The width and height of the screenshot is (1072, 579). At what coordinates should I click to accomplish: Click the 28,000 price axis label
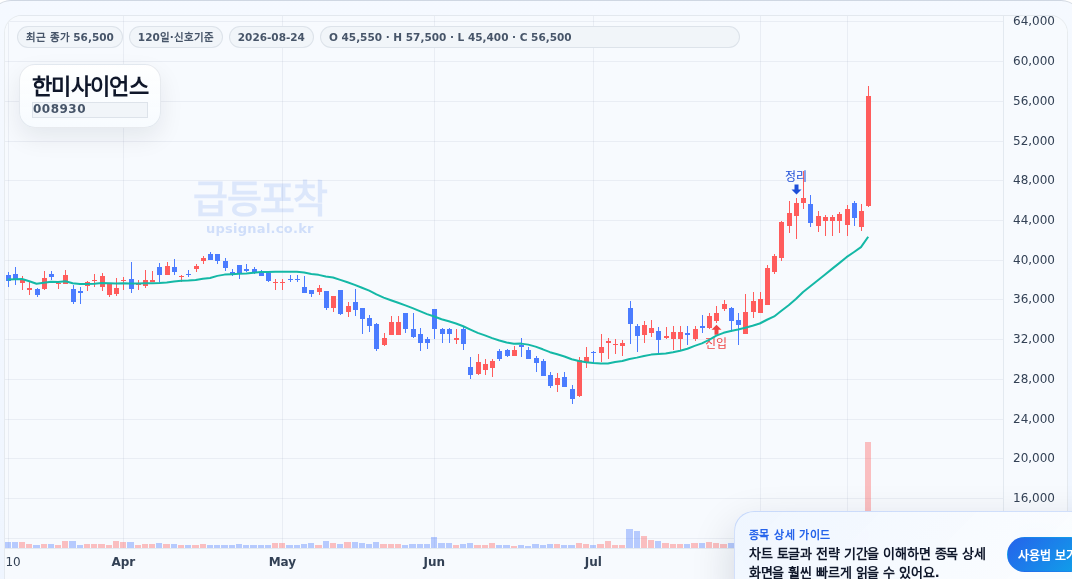[x=1033, y=379]
